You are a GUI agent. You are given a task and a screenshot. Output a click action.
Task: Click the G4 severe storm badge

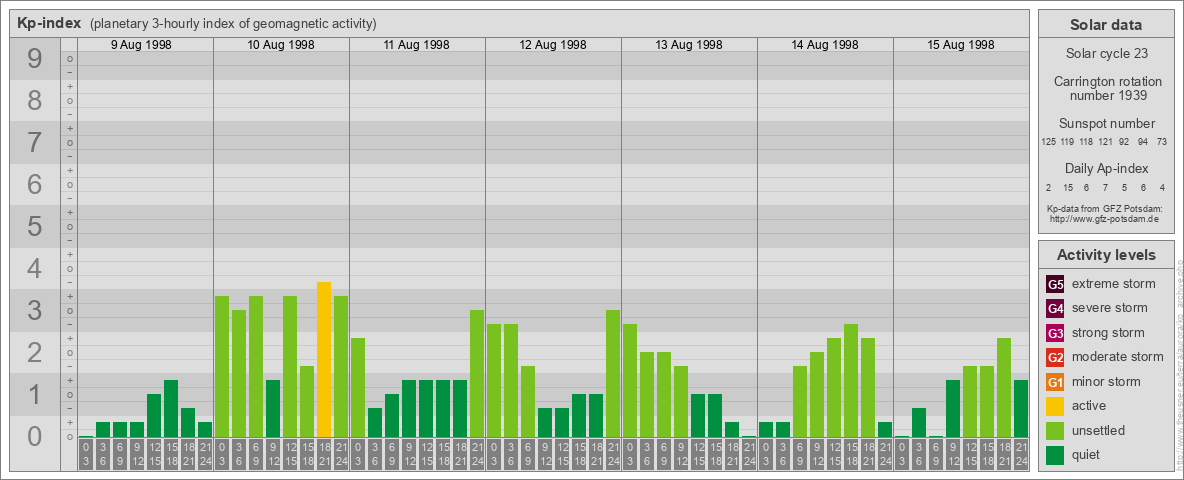click(1055, 308)
